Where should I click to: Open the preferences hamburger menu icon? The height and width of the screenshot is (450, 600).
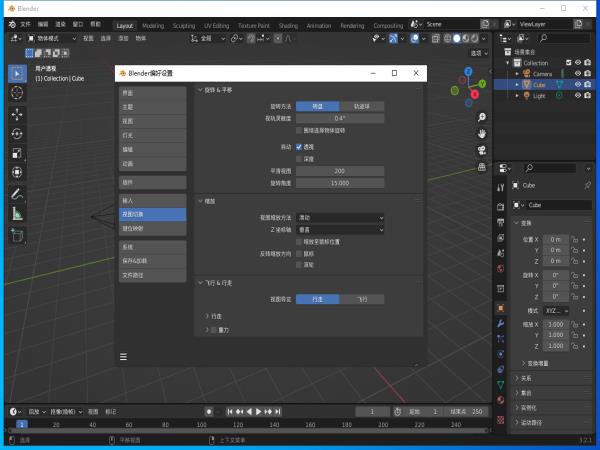tap(124, 355)
